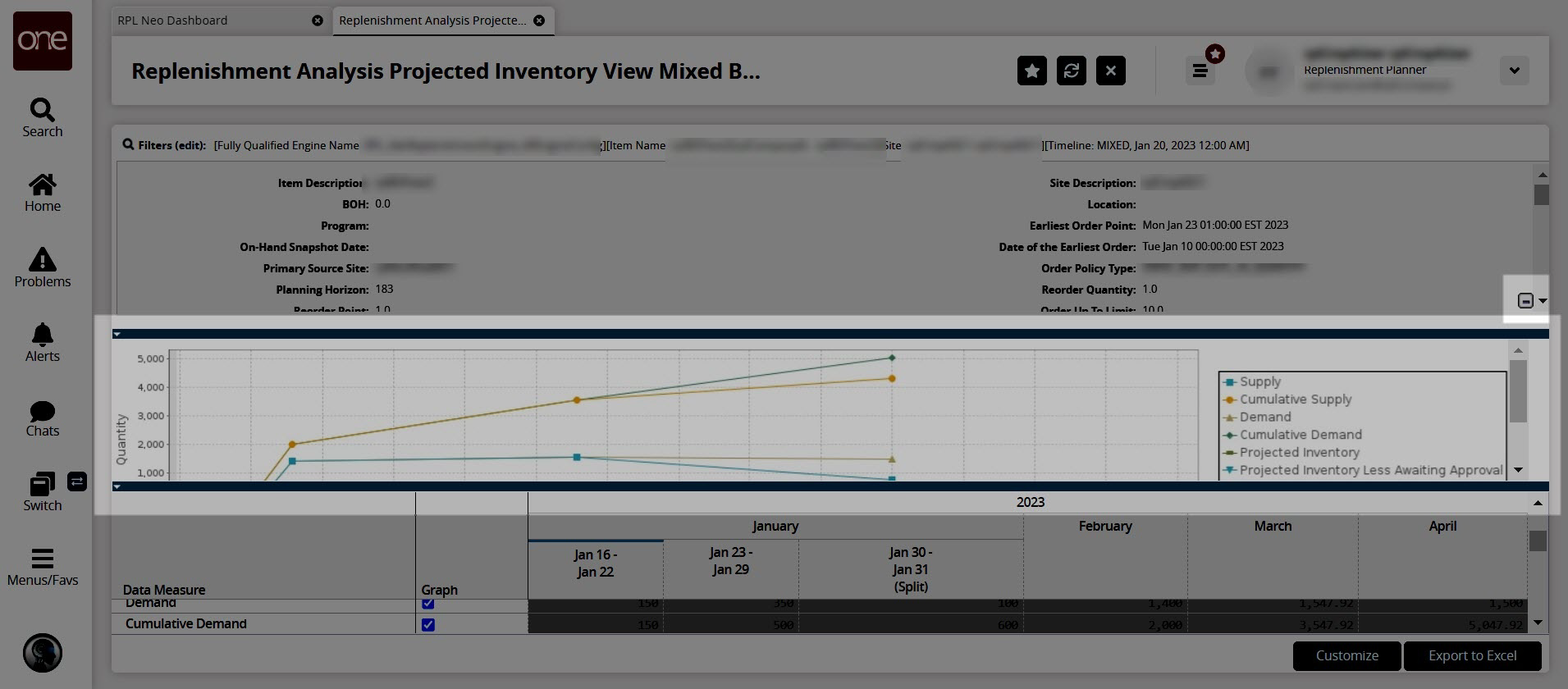
Task: Collapse the 2023 year column group
Action: pyautogui.click(x=1538, y=503)
